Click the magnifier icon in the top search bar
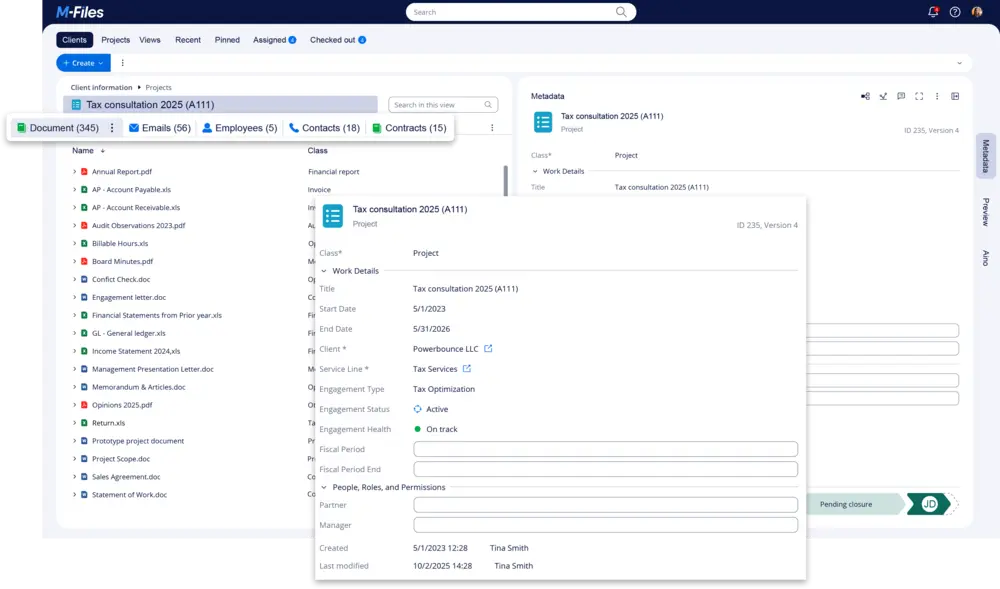 (621, 12)
